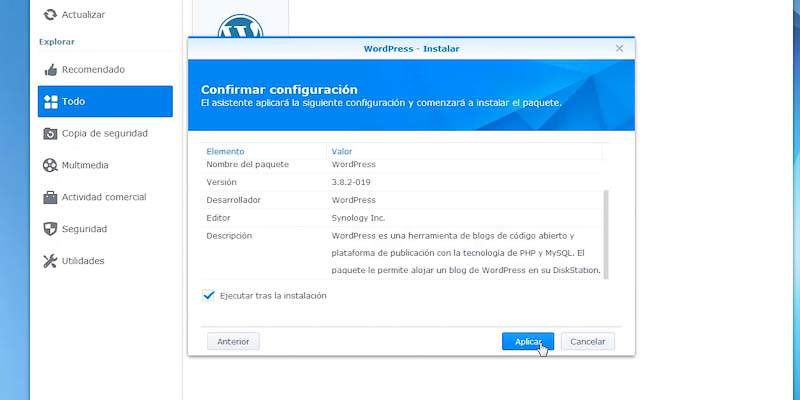Click the Multimedia film reel icon

50,165
